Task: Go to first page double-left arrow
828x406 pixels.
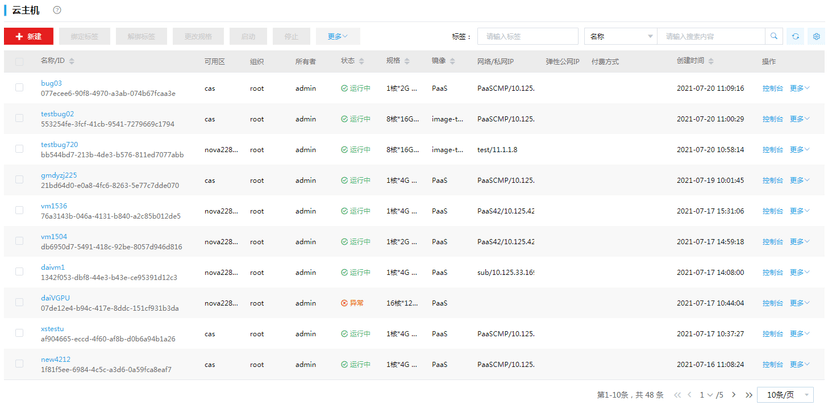Action: click(x=678, y=395)
